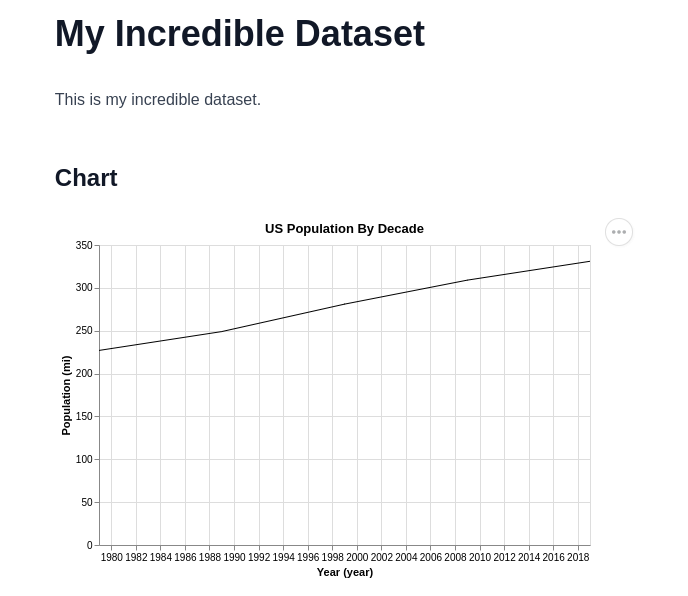This screenshot has height=596, width=688.
Task: Click the 300 y-axis tick label
Action: point(84,288)
